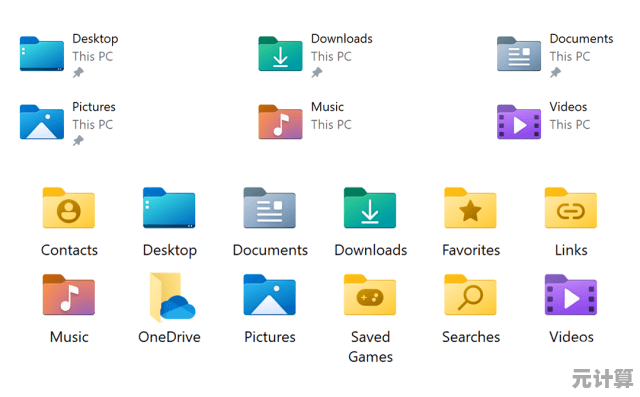Select the "Music" name above "This PC"
This screenshot has width=640, height=397.
[x=327, y=106]
